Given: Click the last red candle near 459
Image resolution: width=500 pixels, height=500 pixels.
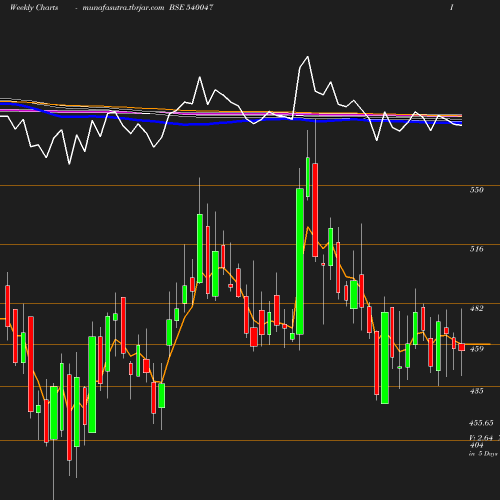Looking at the screenshot, I should pos(462,347).
